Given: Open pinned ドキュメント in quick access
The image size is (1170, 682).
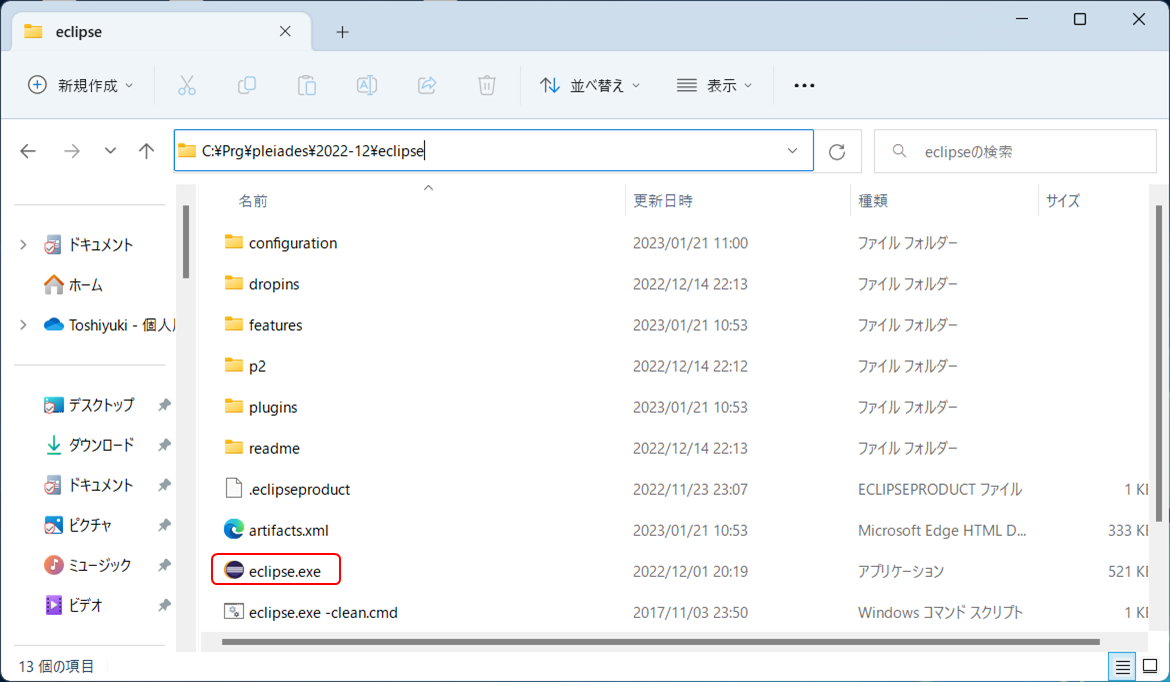Looking at the screenshot, I should coord(90,486).
